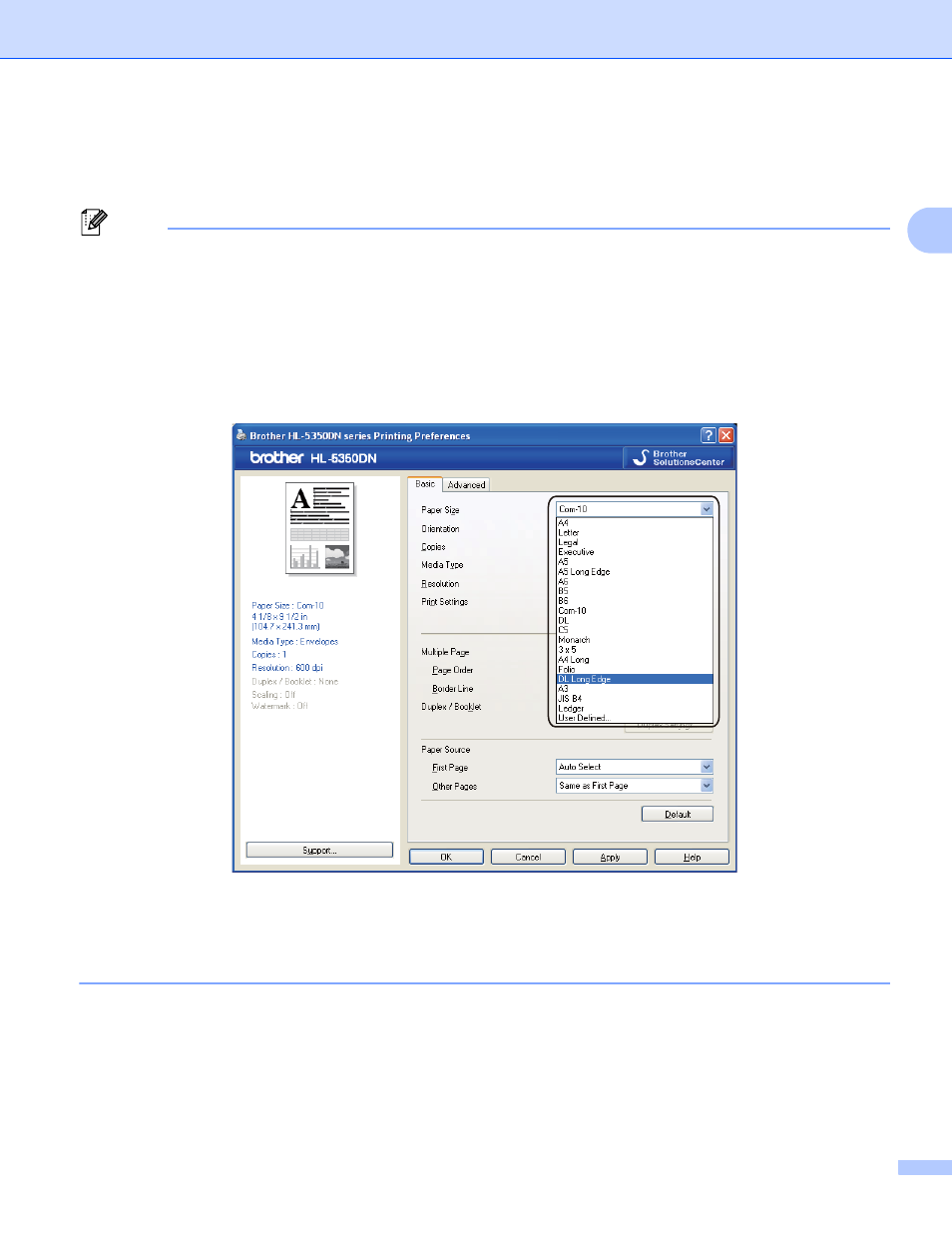
Task: Click the Duplex / Booklet label
Action: 451,707
